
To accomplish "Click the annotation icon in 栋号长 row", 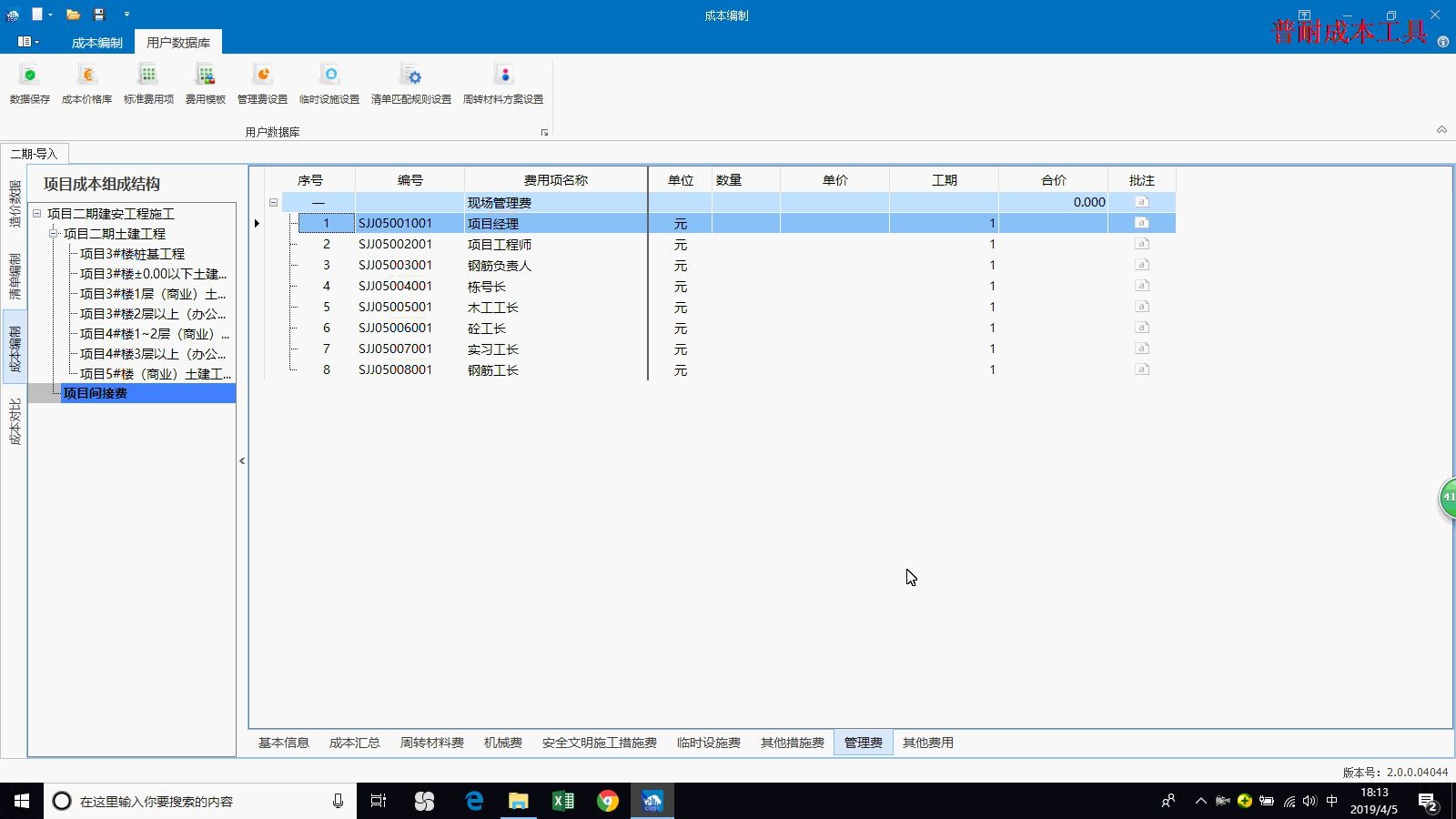I will (x=1142, y=286).
